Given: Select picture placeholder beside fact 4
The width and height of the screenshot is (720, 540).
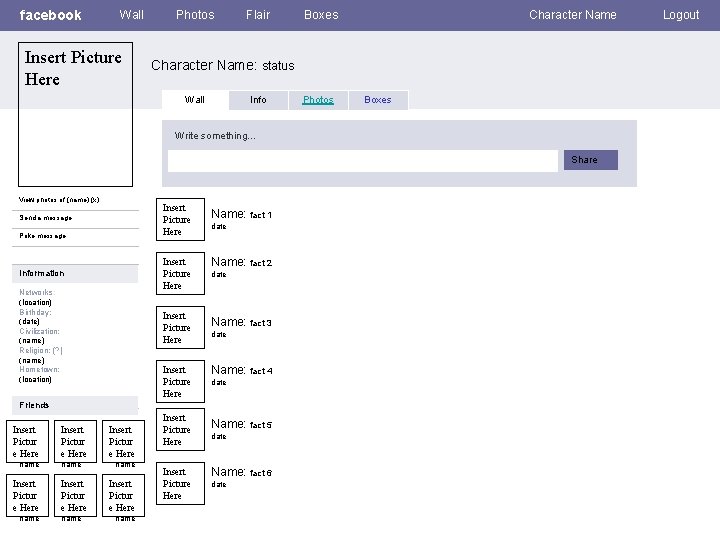Looking at the screenshot, I should click(x=180, y=382).
